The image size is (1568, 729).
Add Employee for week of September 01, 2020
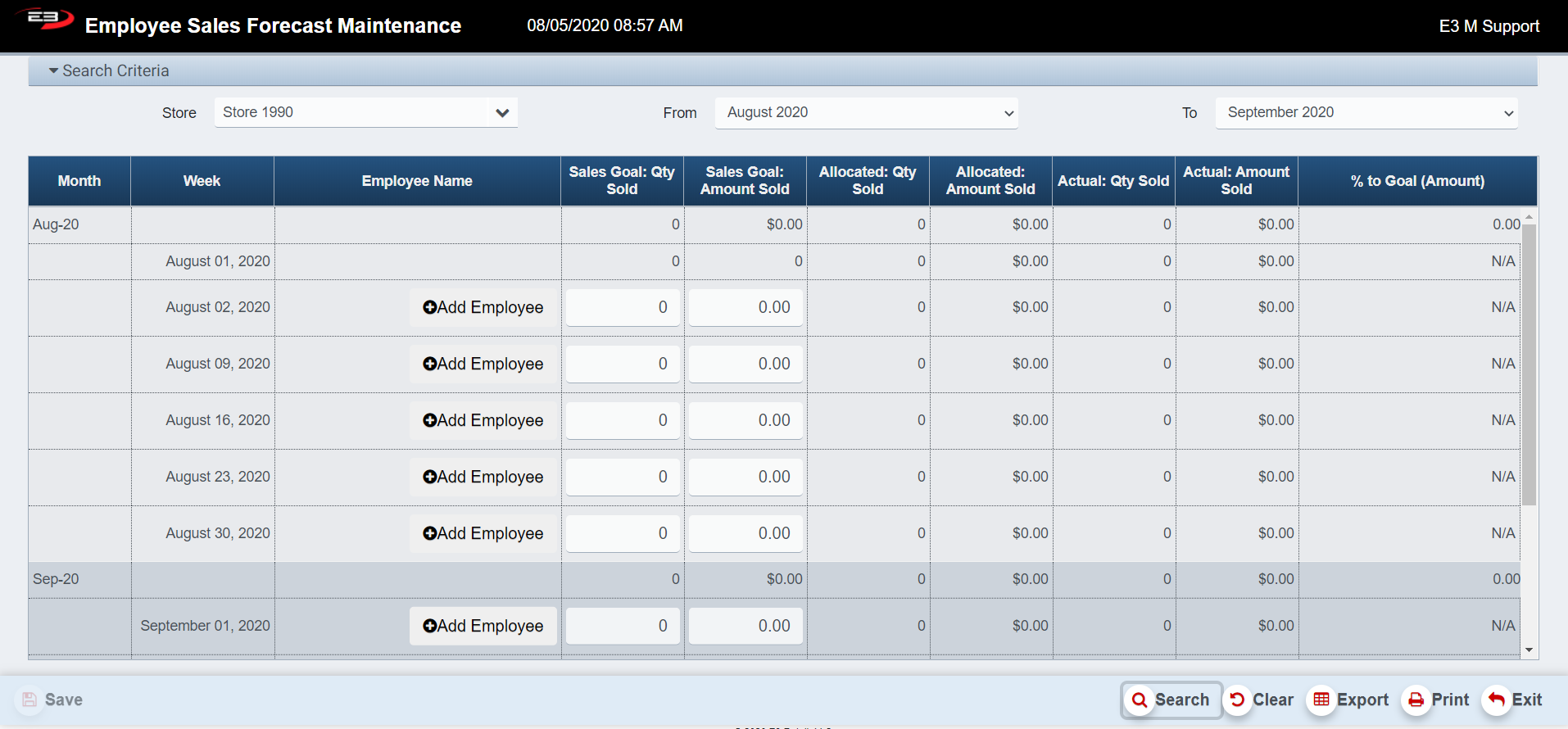pos(483,626)
